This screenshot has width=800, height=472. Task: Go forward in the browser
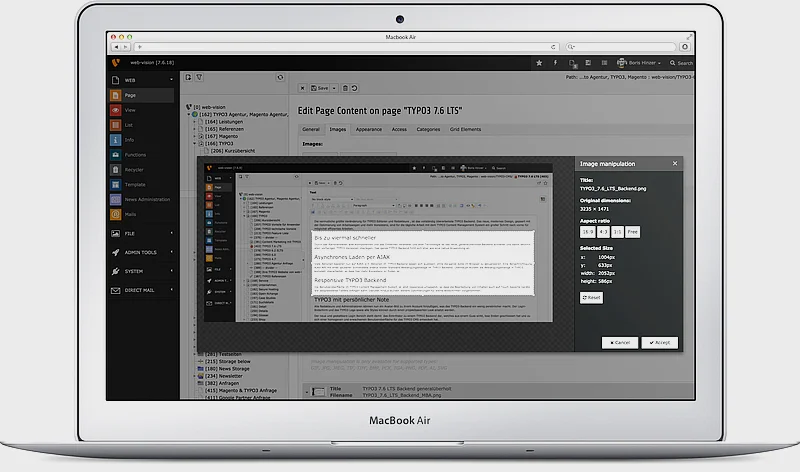pyautogui.click(x=126, y=46)
